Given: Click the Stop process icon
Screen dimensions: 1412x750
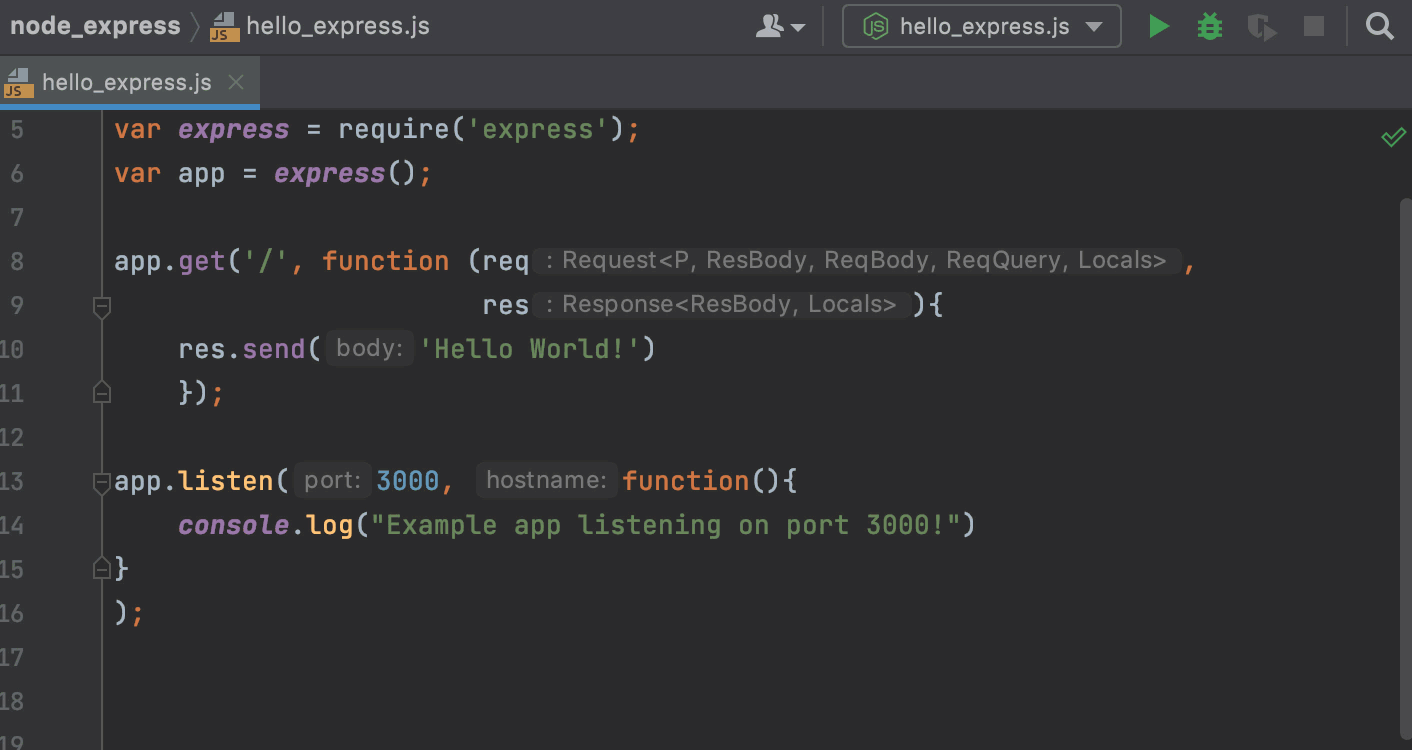Looking at the screenshot, I should pyautogui.click(x=1313, y=26).
